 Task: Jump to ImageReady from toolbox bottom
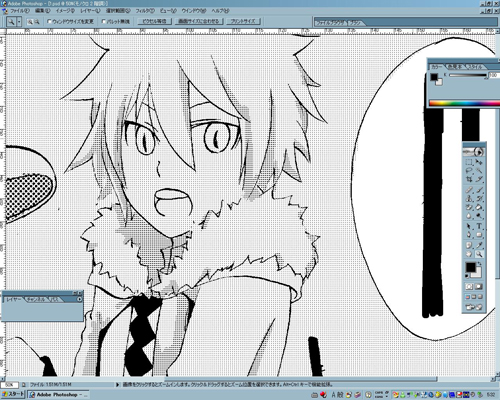474,307
